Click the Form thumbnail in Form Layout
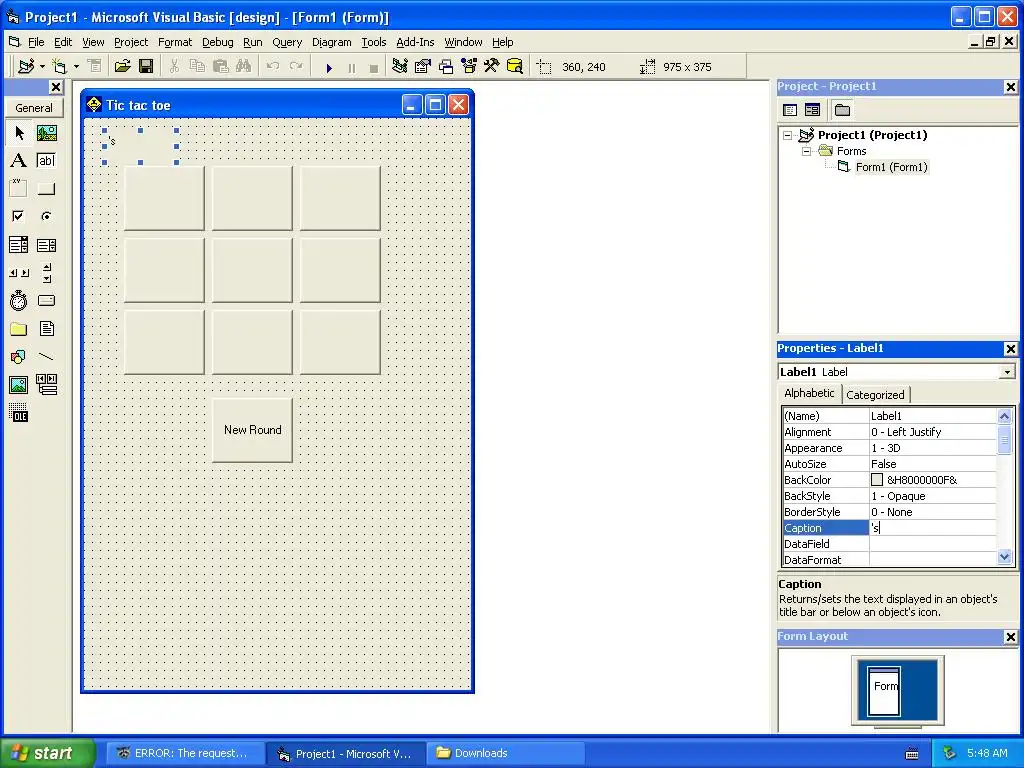This screenshot has height=768, width=1024. tap(885, 691)
